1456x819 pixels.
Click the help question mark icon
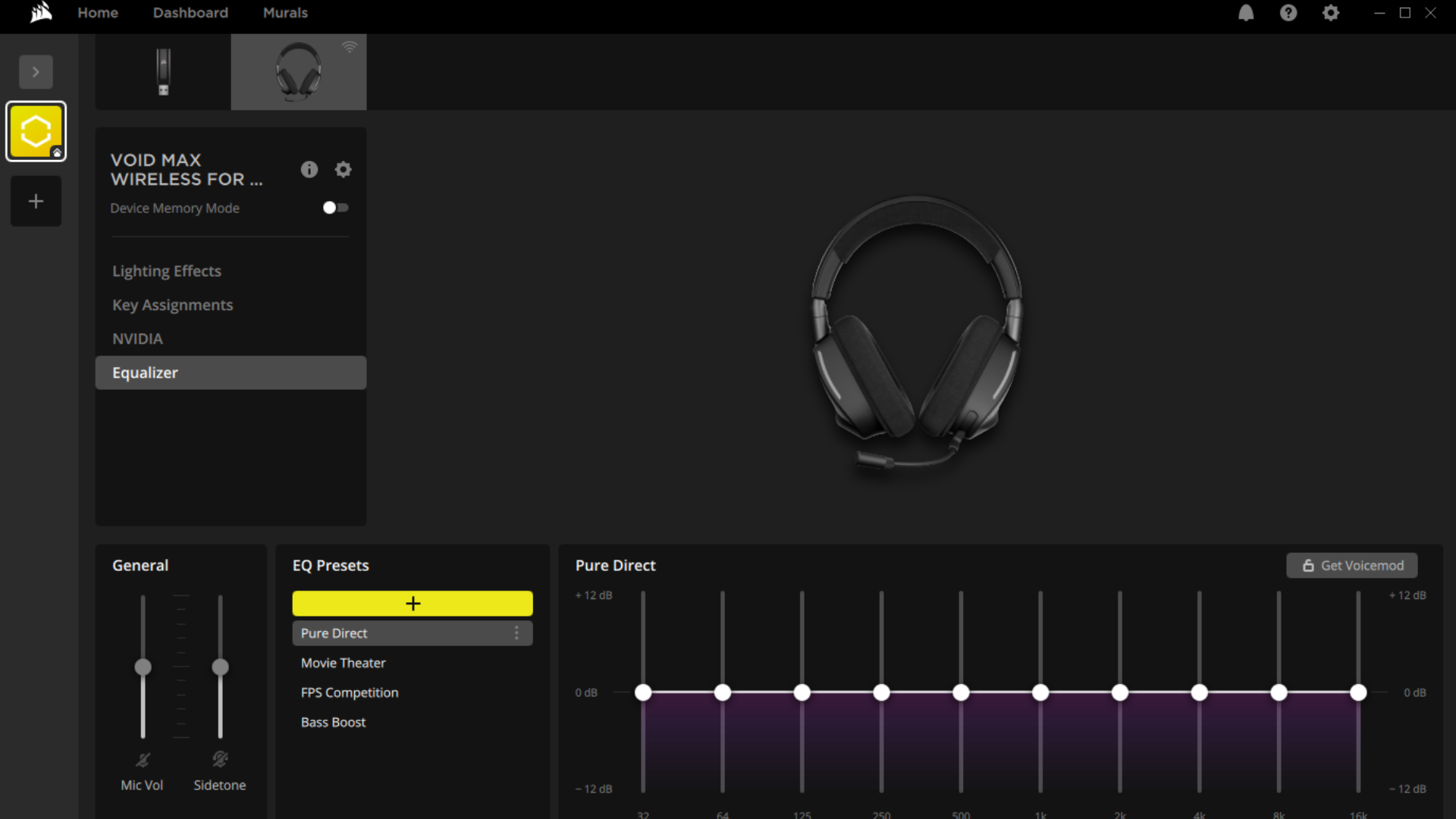[x=1288, y=13]
